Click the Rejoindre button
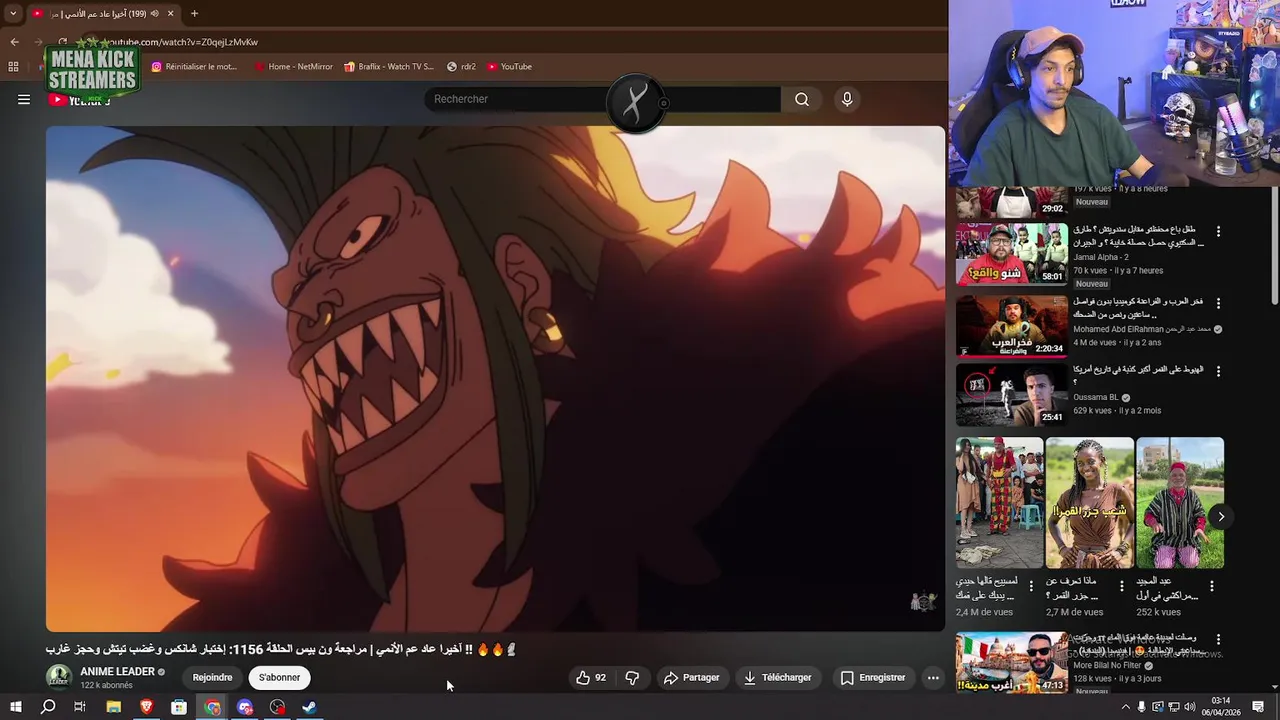The width and height of the screenshot is (1280, 720). coord(212,678)
